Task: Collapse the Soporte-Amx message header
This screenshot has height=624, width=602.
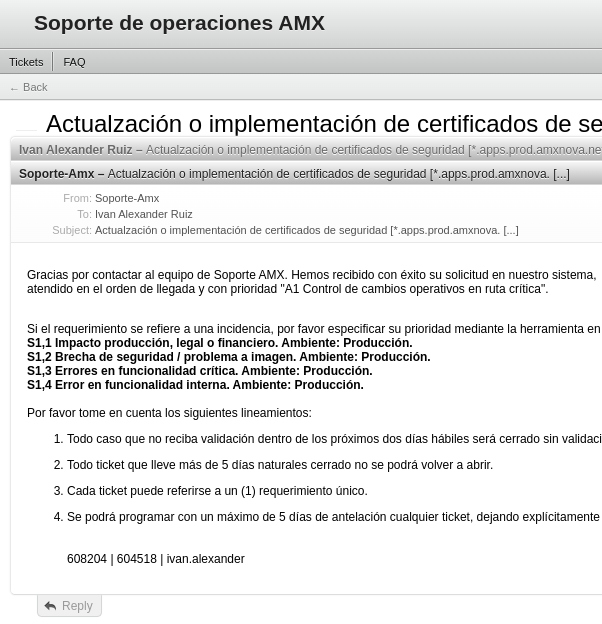Action: click(300, 174)
